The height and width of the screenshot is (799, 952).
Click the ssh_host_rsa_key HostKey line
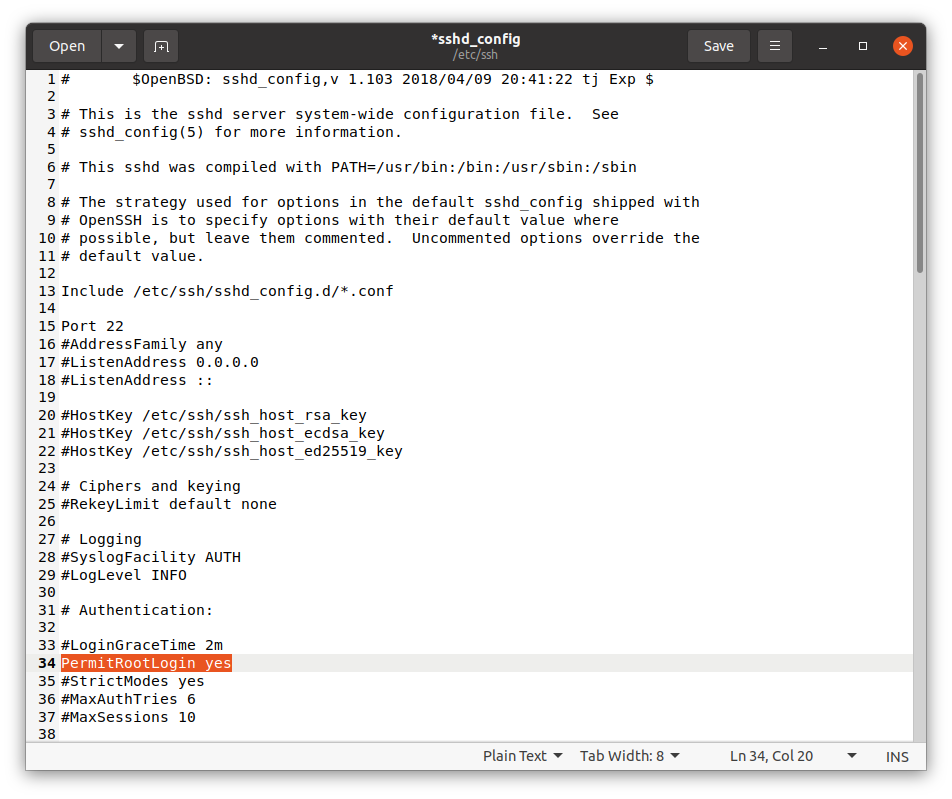[x=214, y=415]
